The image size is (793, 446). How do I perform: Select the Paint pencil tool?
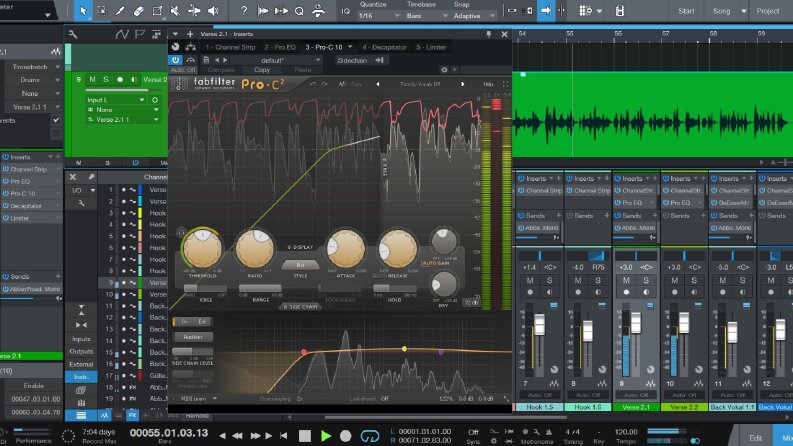120,11
